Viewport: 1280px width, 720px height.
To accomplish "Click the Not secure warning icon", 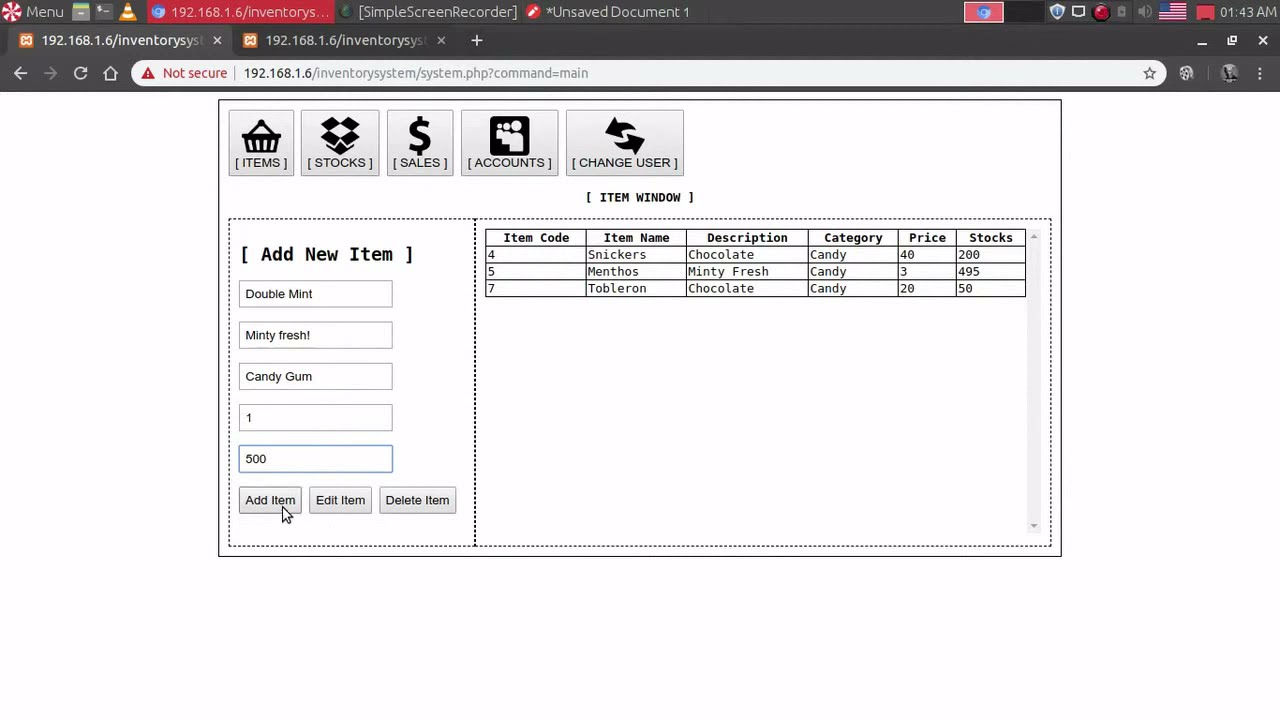I will (148, 73).
